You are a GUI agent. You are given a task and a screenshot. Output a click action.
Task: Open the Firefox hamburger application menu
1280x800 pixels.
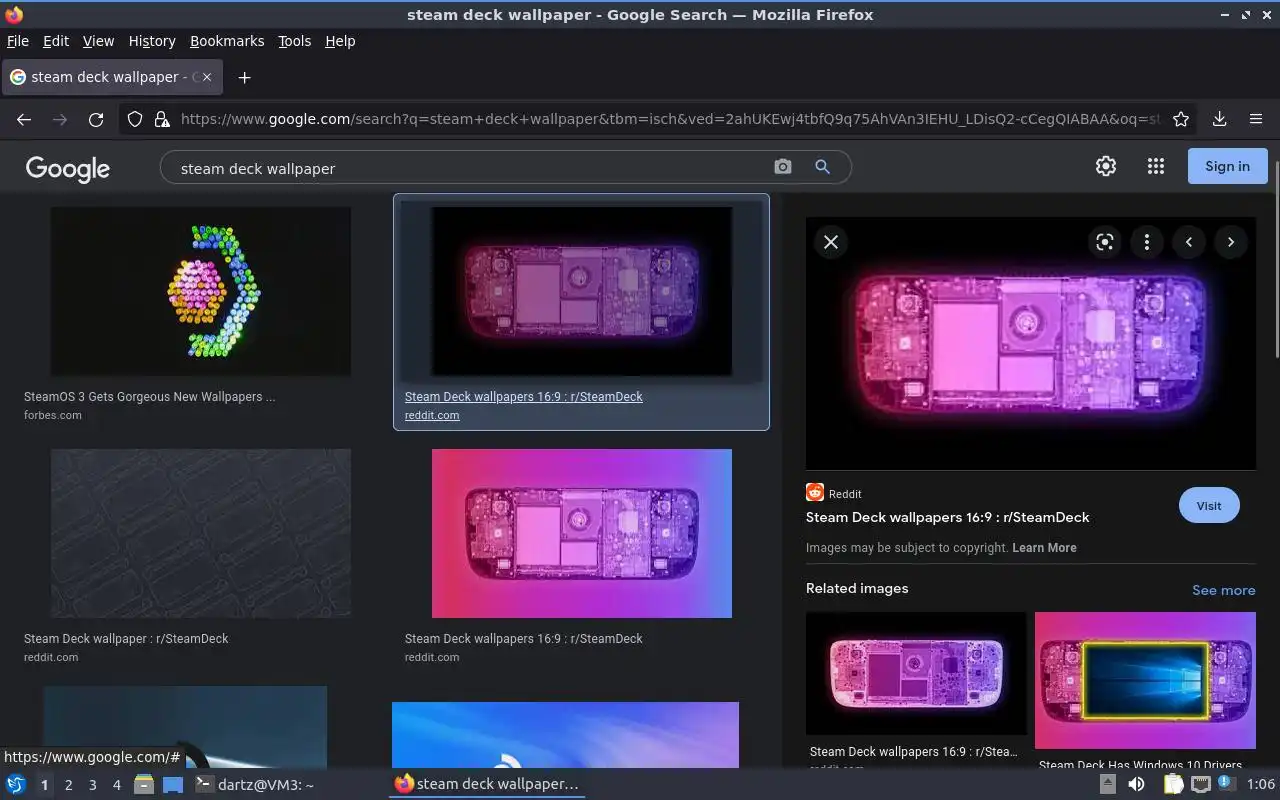pyautogui.click(x=1256, y=119)
